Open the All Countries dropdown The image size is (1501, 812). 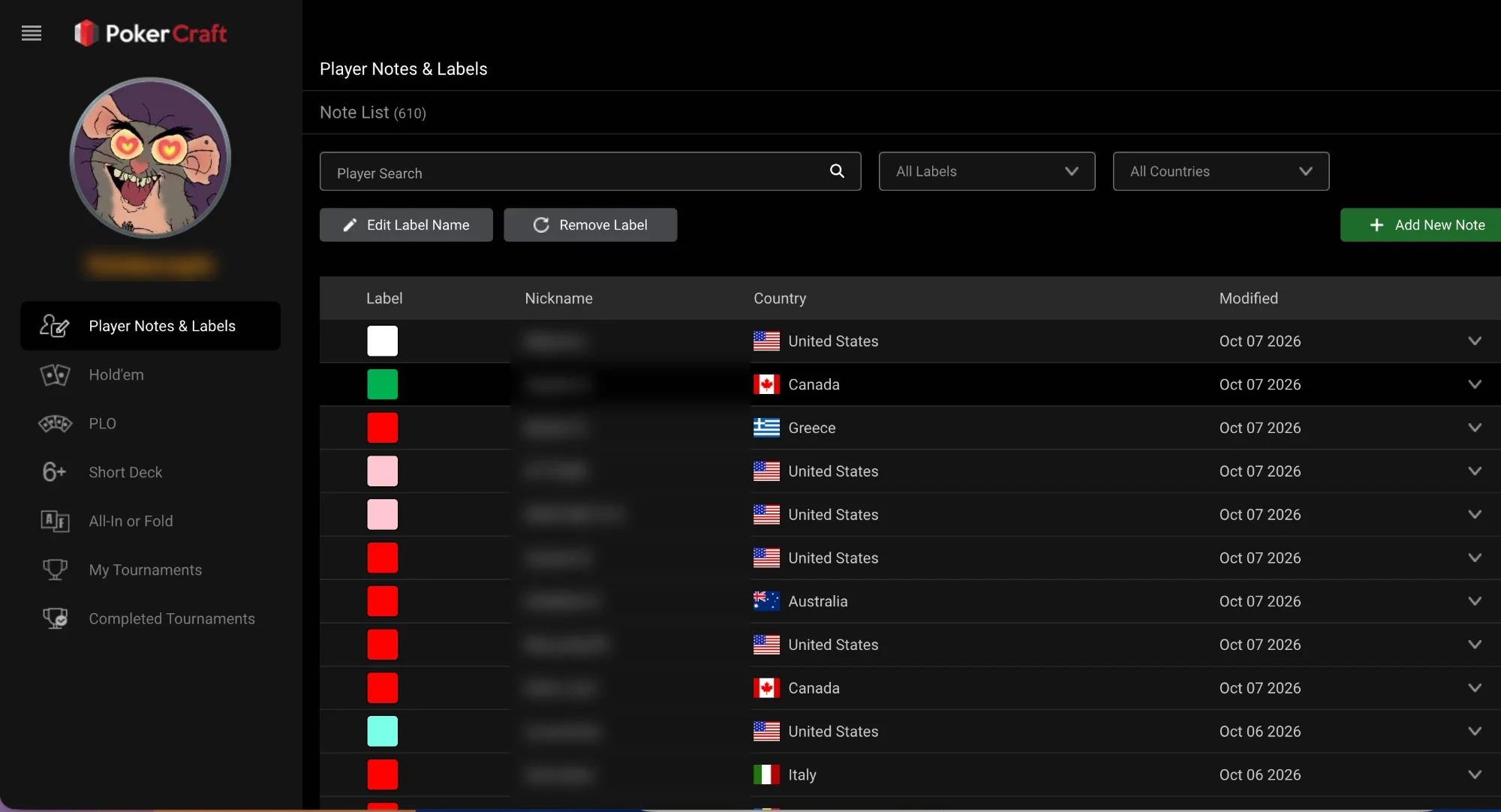(1221, 171)
